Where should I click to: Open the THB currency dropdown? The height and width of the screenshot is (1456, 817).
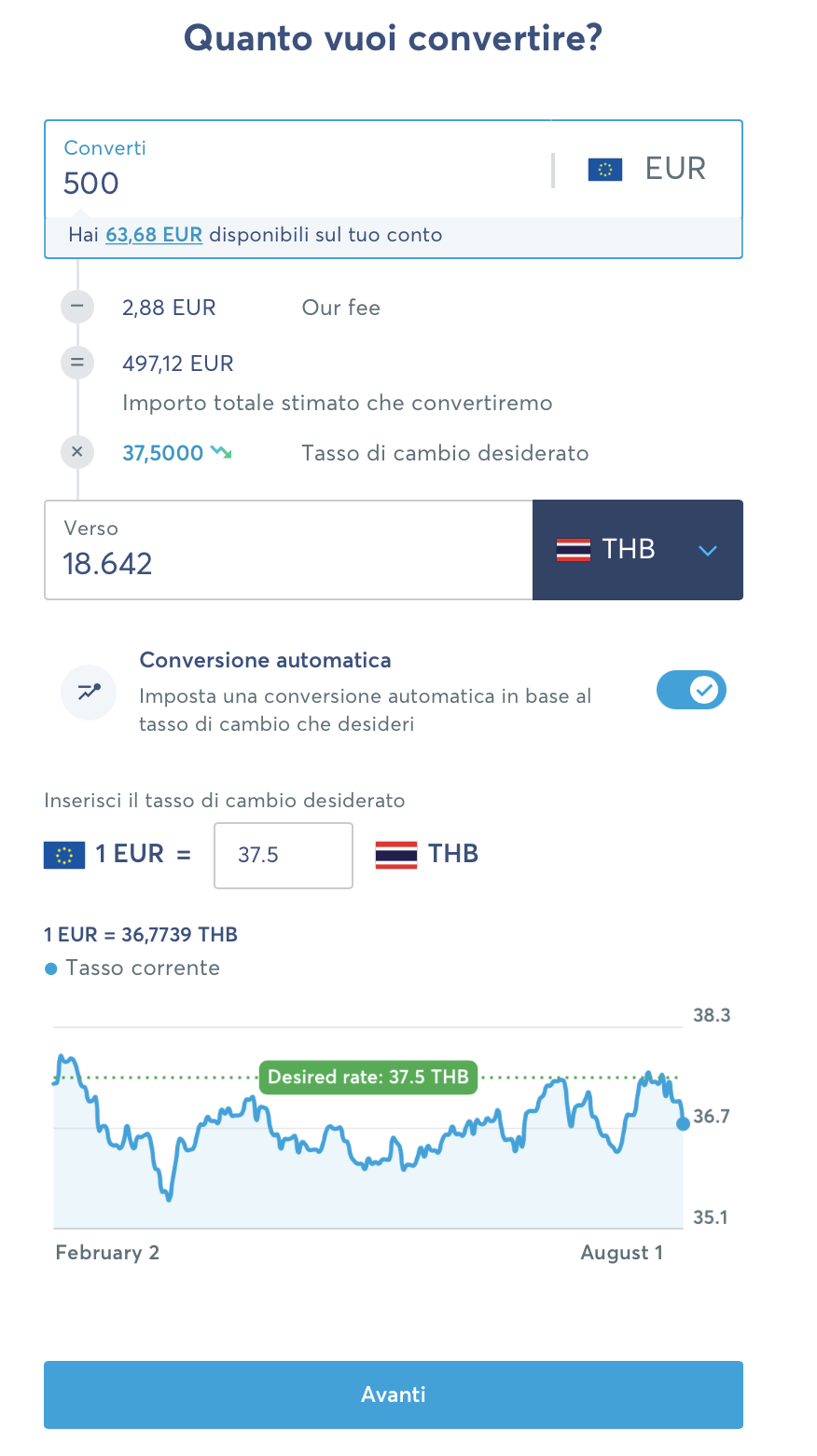coord(638,550)
